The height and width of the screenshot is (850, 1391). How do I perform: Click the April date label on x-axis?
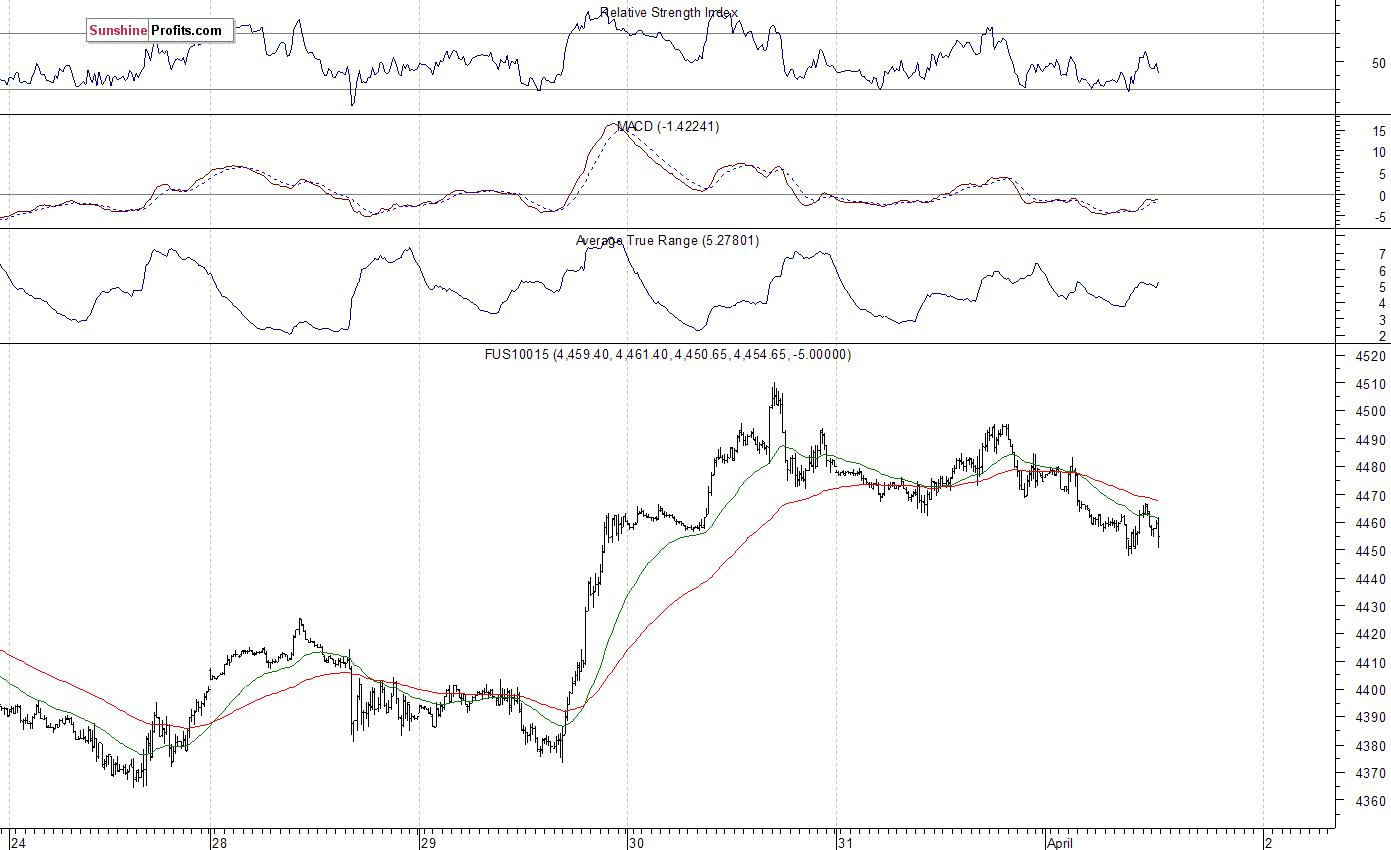pyautogui.click(x=1060, y=842)
